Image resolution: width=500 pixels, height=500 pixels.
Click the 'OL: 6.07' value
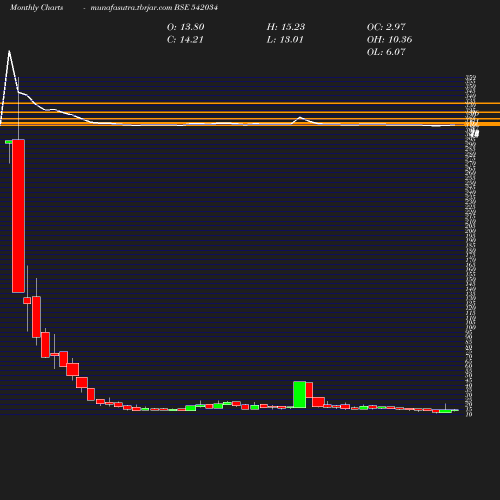click(386, 52)
